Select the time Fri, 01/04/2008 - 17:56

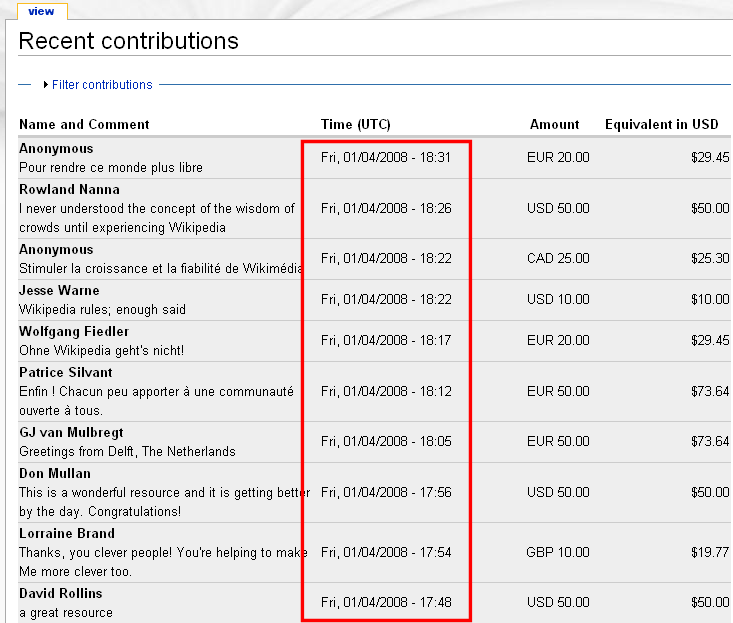[386, 492]
